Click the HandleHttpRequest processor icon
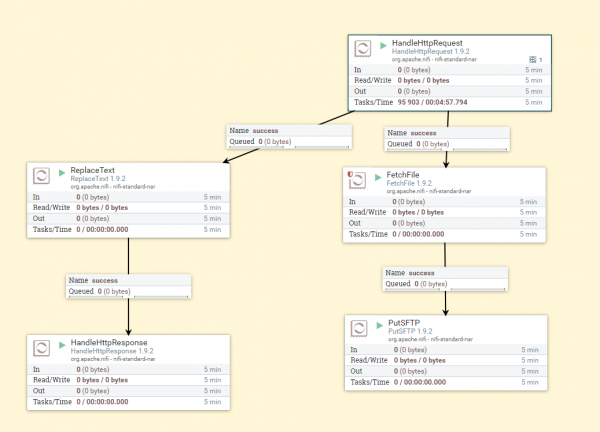 click(x=363, y=49)
